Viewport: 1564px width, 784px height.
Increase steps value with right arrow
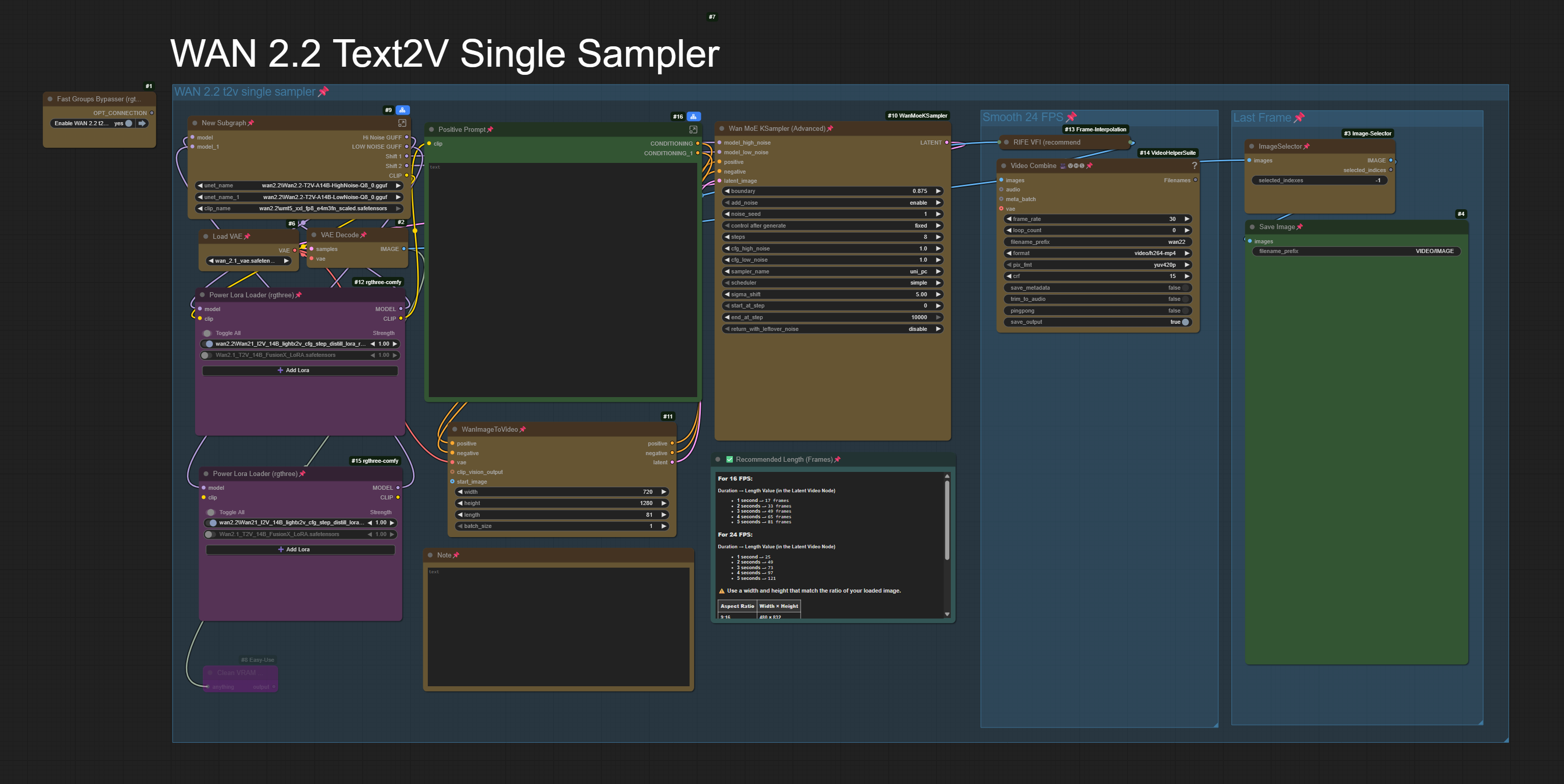click(x=938, y=237)
